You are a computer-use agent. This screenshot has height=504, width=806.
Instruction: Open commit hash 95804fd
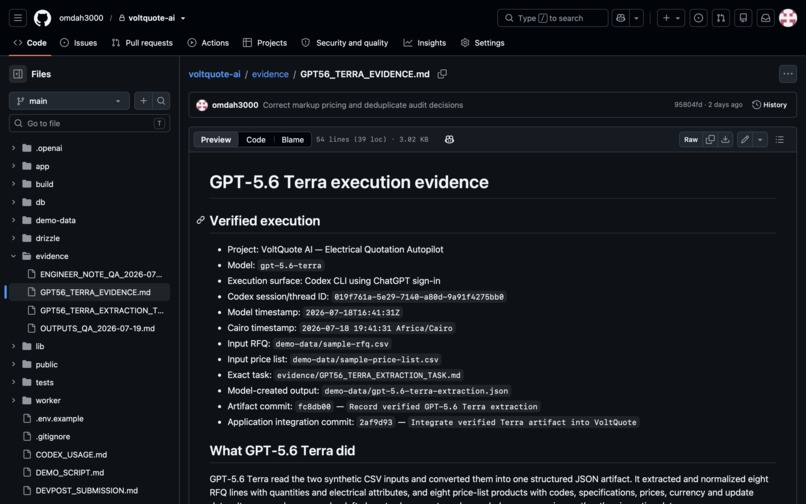click(x=688, y=105)
